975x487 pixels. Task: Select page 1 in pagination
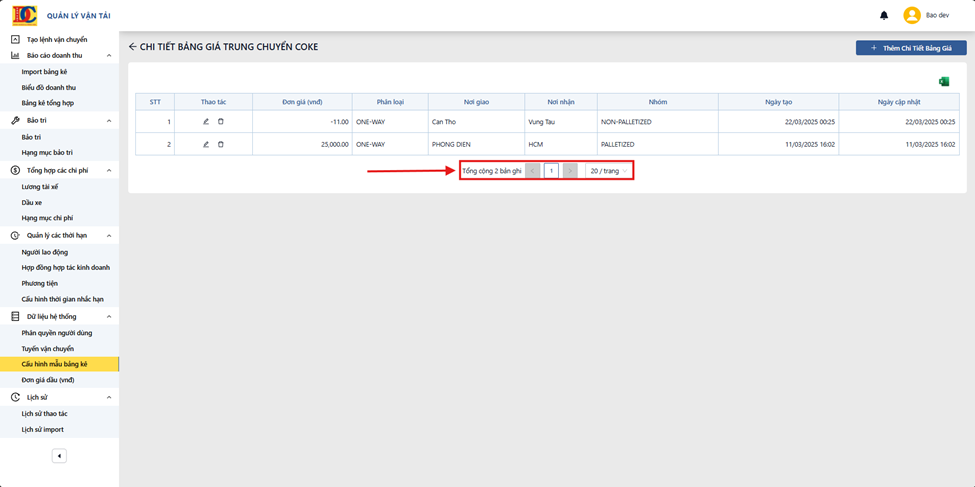click(x=551, y=170)
